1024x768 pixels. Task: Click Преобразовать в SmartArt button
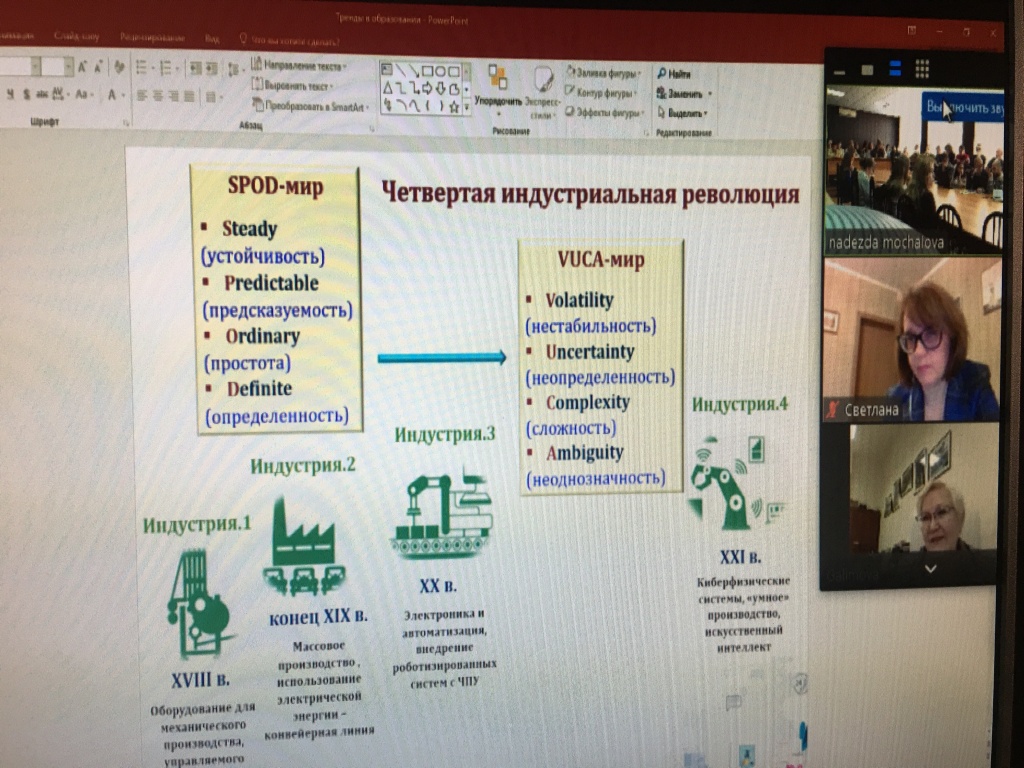coord(310,106)
